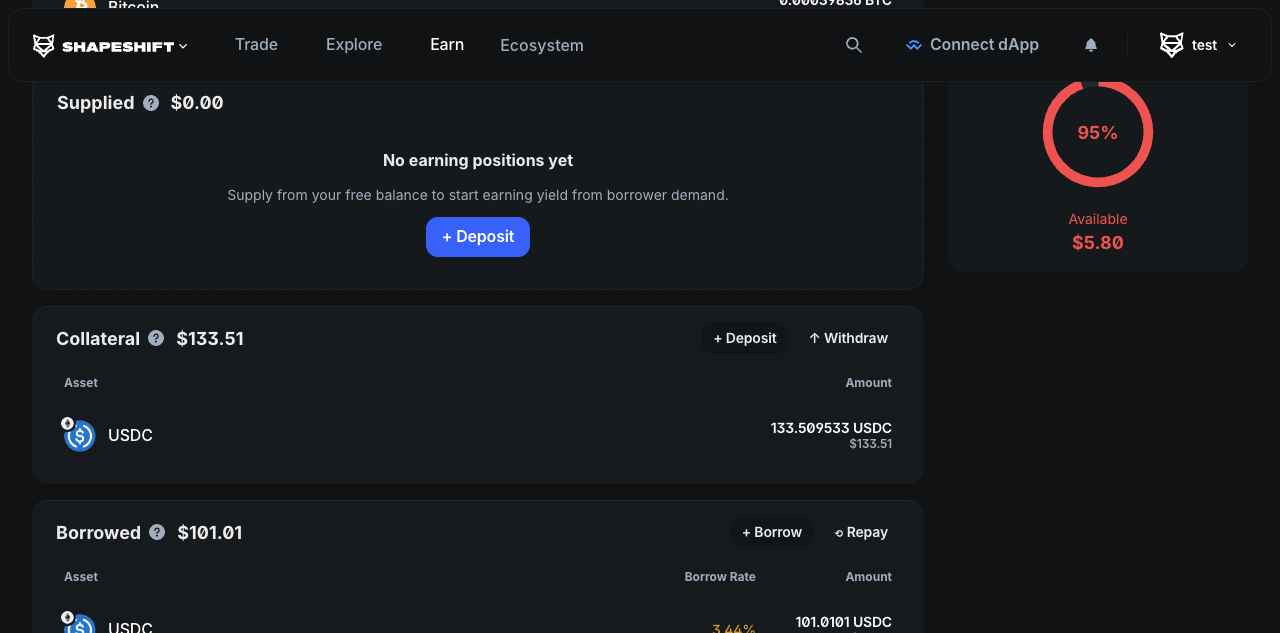Click the USDC coin icon under Collateral
The width and height of the screenshot is (1280, 633).
(79, 435)
